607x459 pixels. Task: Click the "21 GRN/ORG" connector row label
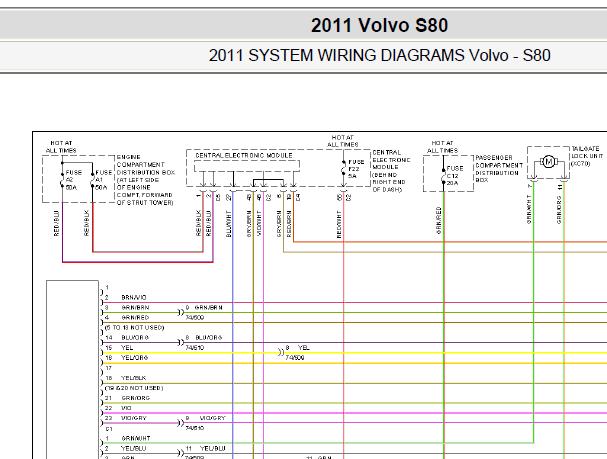click(x=127, y=398)
